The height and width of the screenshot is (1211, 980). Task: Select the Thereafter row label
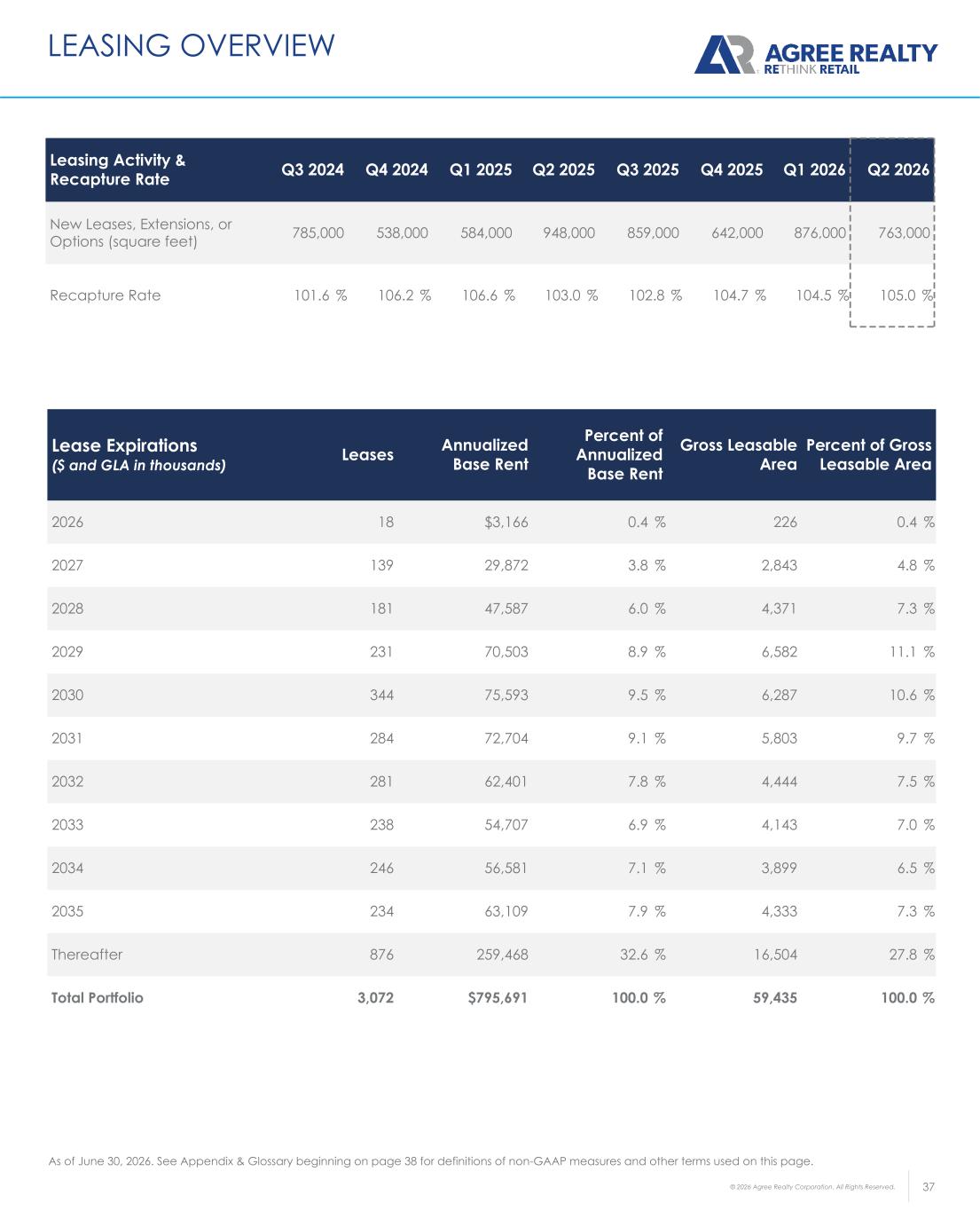[x=87, y=955]
